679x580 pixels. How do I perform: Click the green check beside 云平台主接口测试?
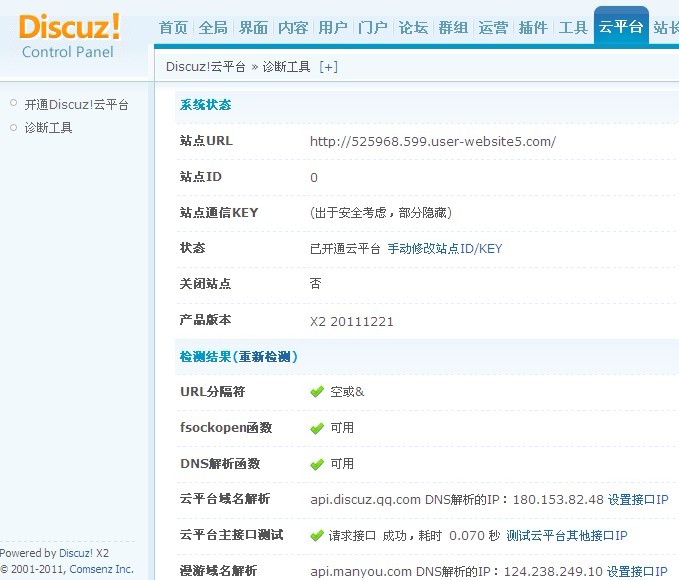tap(317, 535)
